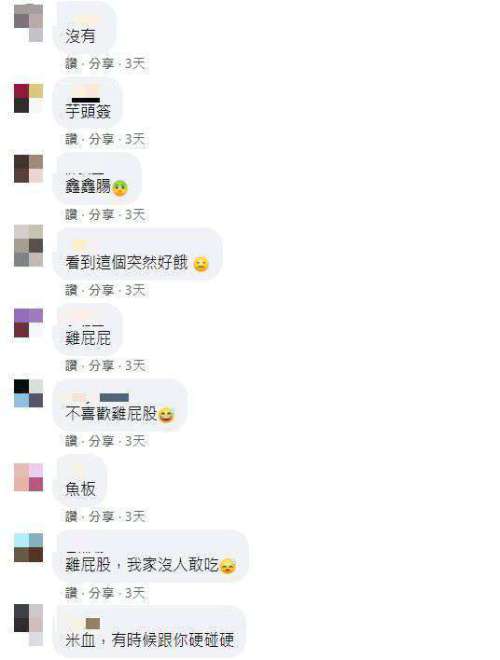Click the 米血，有時候跟你硬碰硬 comment bubble
Screen dimensions: 500x660
(149, 632)
